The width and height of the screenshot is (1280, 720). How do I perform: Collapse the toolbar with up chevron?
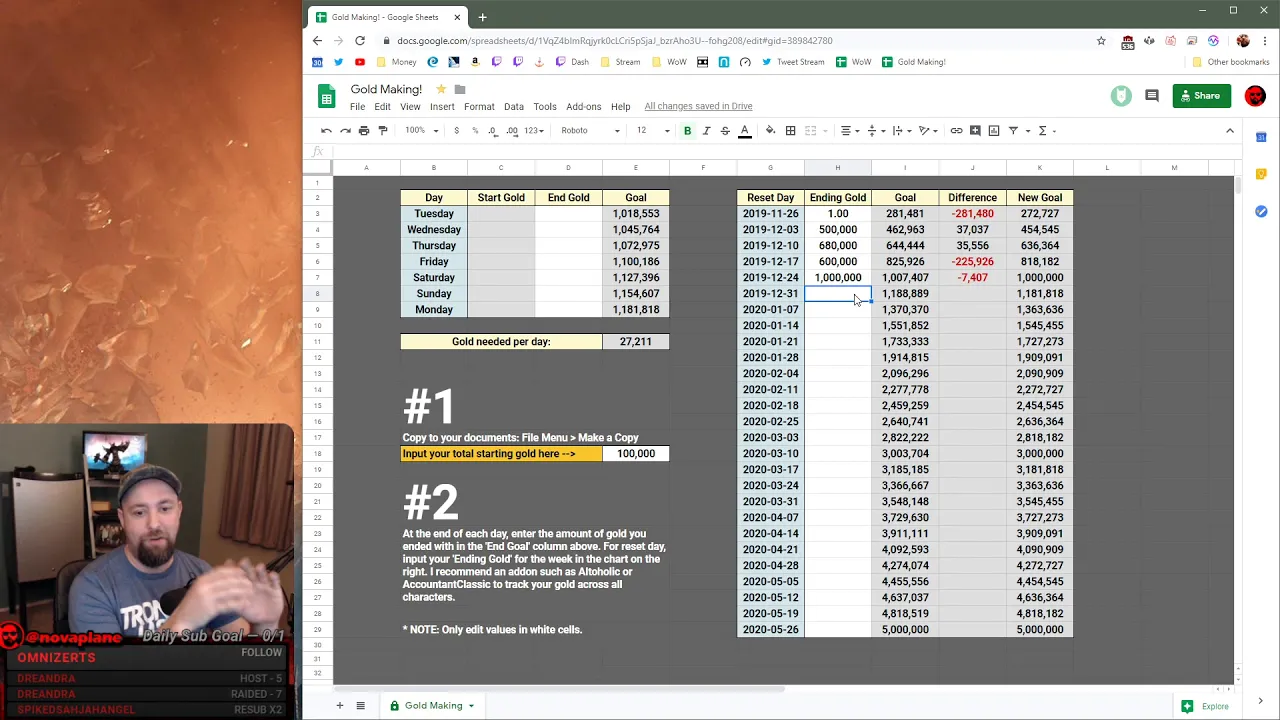point(1230,130)
